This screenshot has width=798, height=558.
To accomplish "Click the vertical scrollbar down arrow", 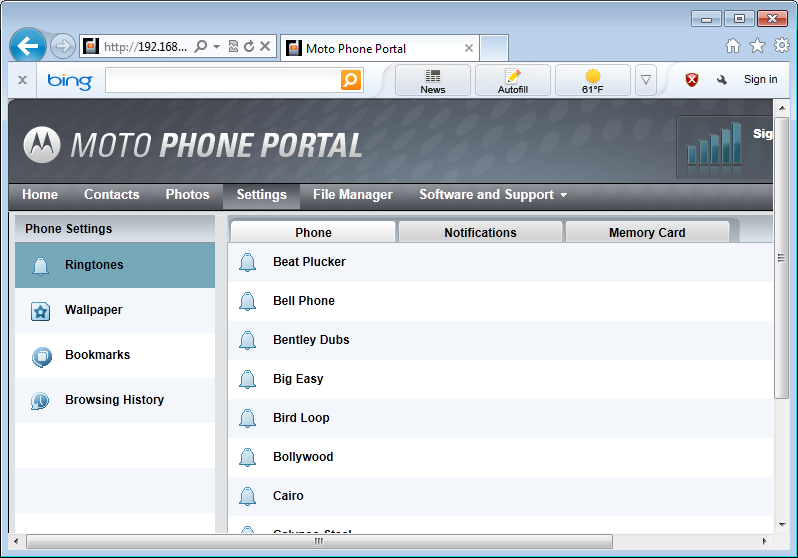I will [x=782, y=524].
